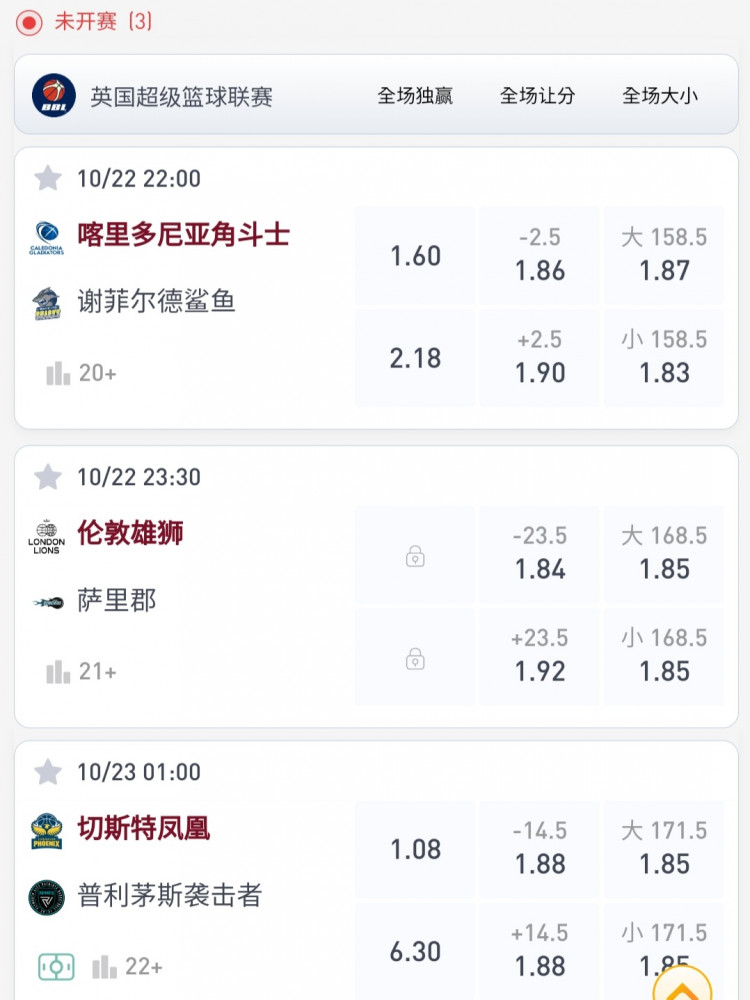Select over 大 171.5 at 1.85
750x1000 pixels.
tap(665, 849)
